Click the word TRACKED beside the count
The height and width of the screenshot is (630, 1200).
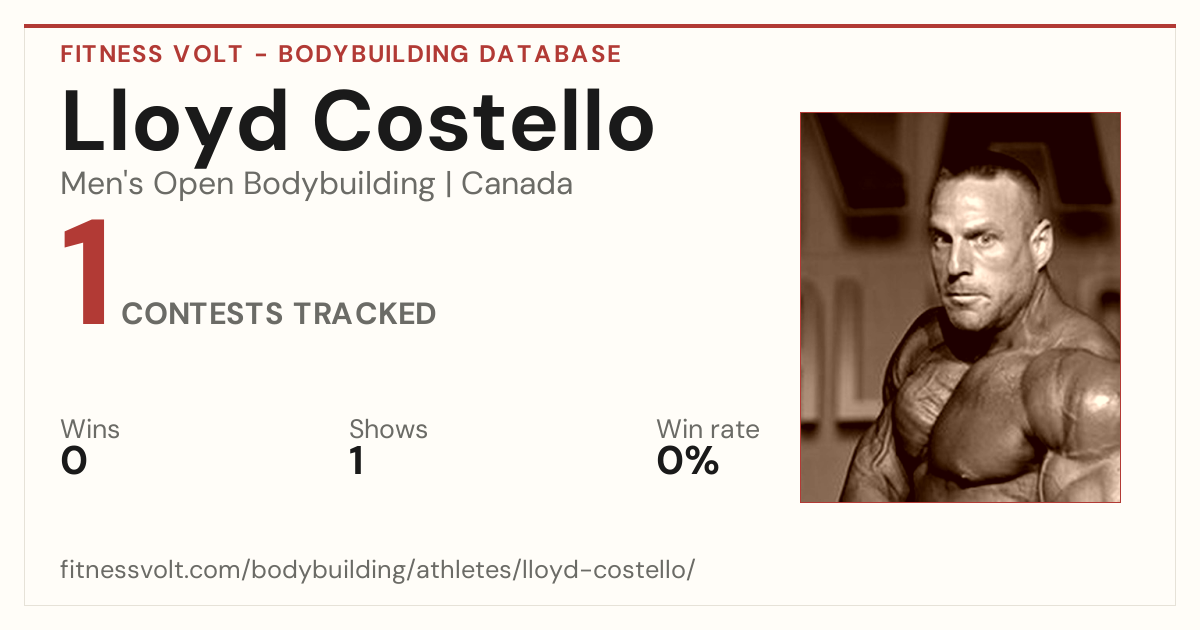coord(364,314)
